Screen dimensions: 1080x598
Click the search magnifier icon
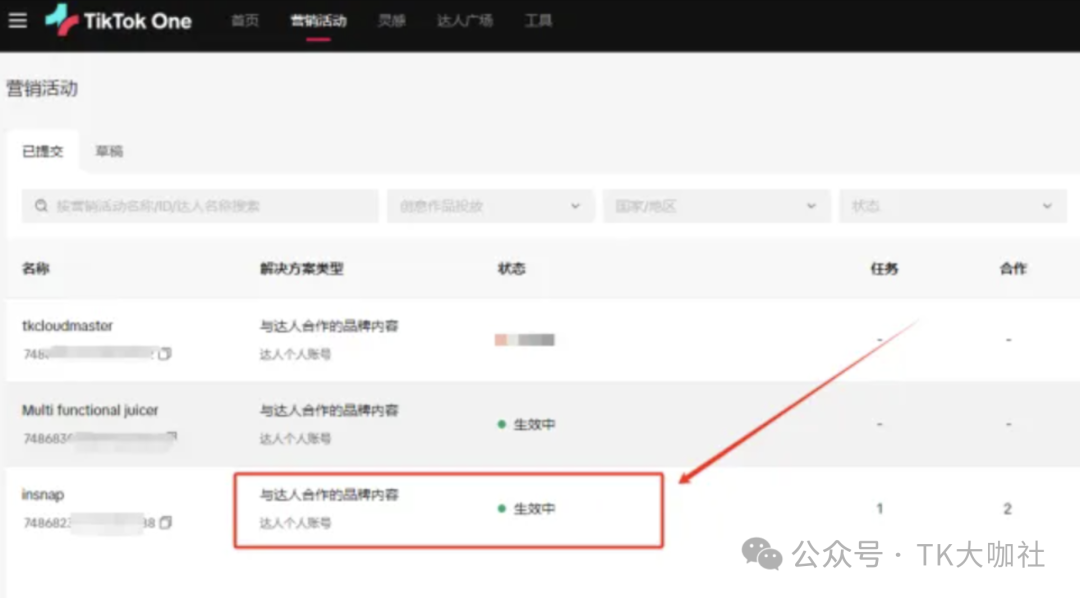tap(41, 206)
